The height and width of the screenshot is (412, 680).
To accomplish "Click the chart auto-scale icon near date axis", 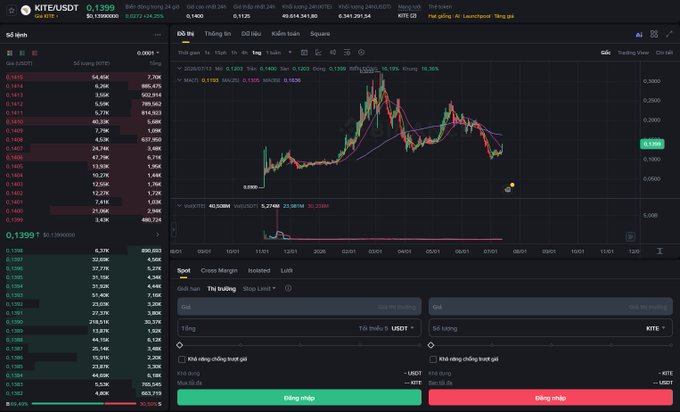I will point(660,251).
